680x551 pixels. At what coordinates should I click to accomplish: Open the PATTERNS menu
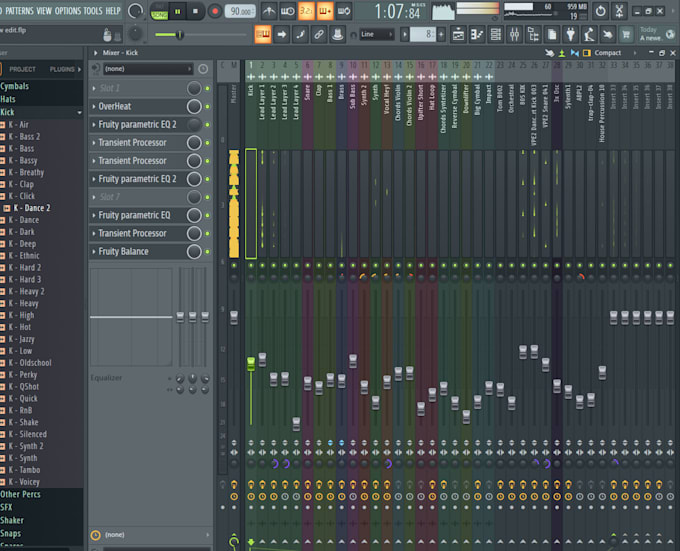click(19, 11)
